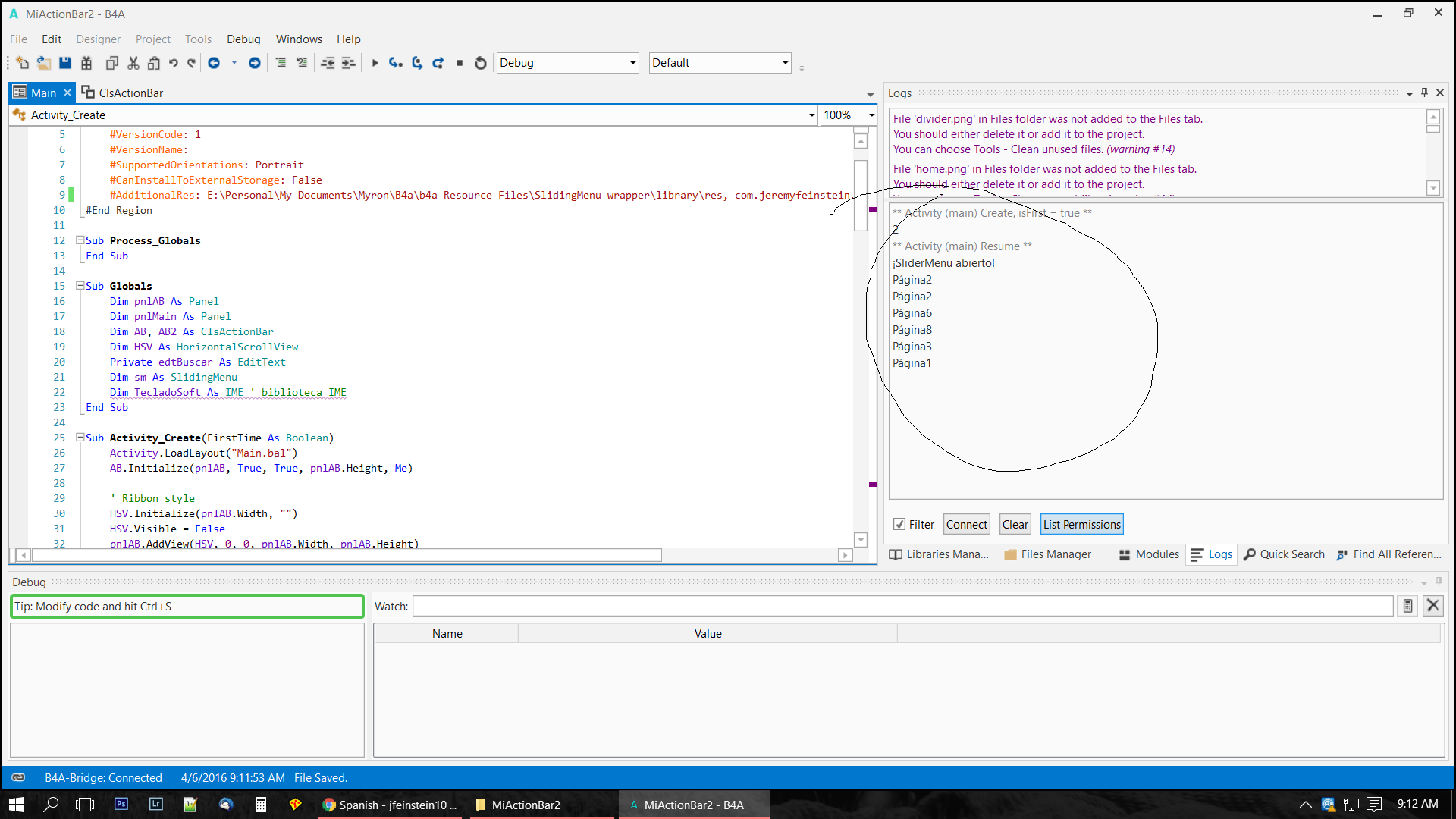1456x819 pixels.
Task: Click Navigate Backward blue arrow icon
Action: pyautogui.click(x=214, y=63)
